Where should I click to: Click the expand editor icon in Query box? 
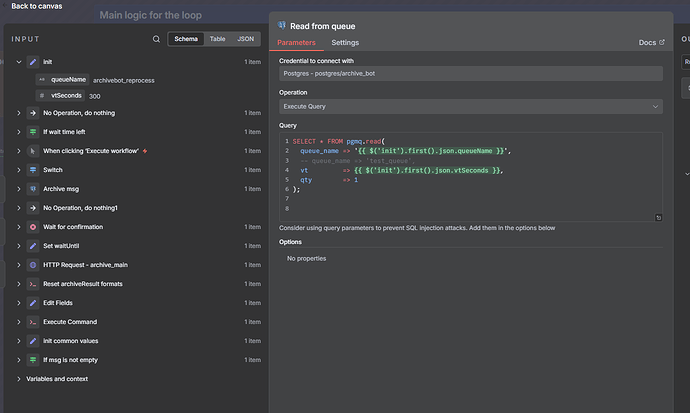point(658,217)
